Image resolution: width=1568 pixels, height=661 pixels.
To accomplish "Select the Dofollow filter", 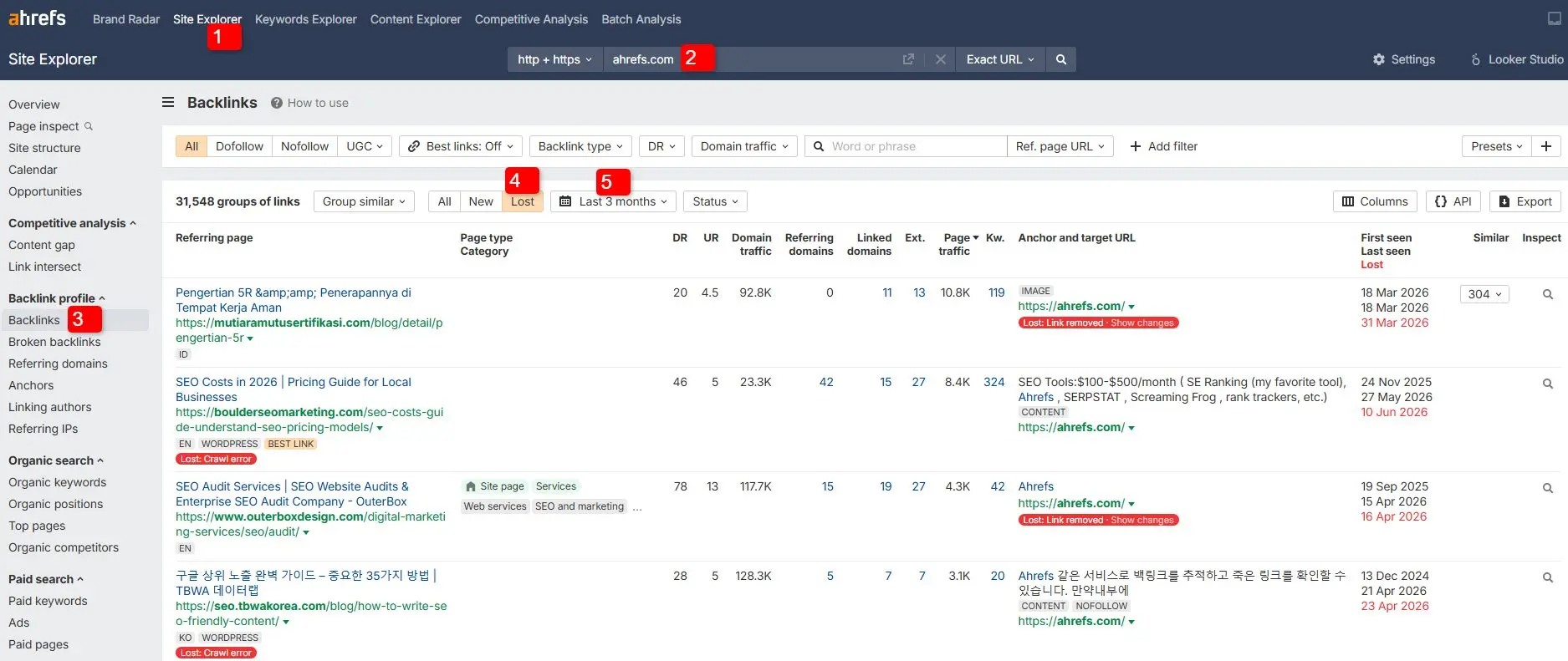I will pyautogui.click(x=239, y=146).
